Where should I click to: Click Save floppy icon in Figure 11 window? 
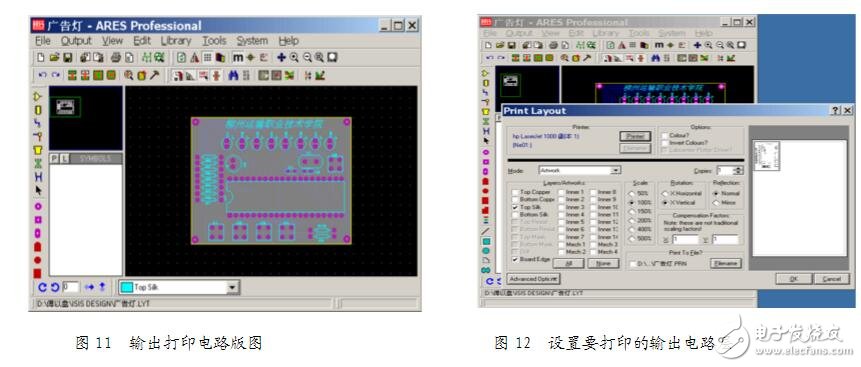coord(68,57)
